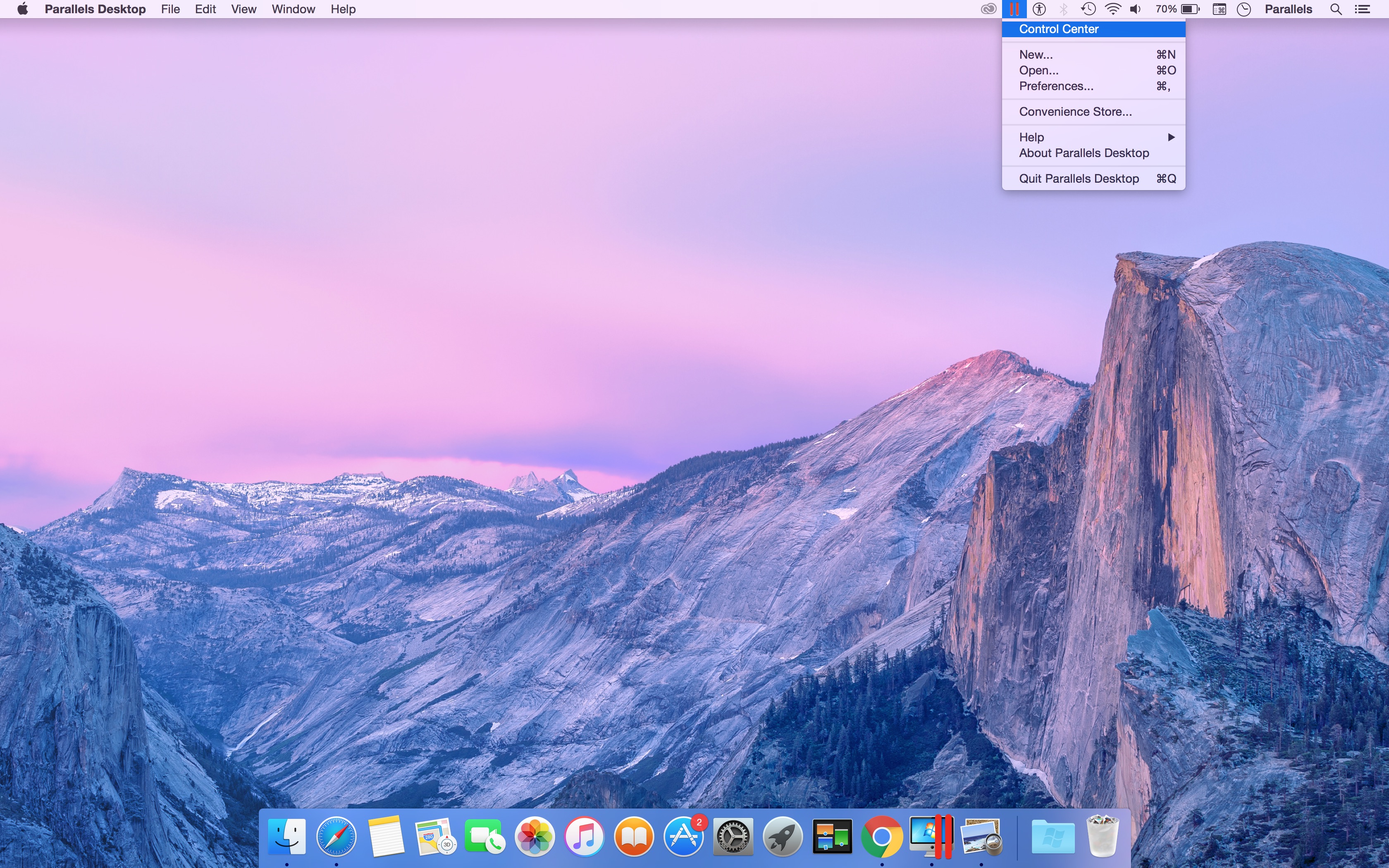Open the Parallels Desktop application menu
The image size is (1389, 868).
click(95, 9)
